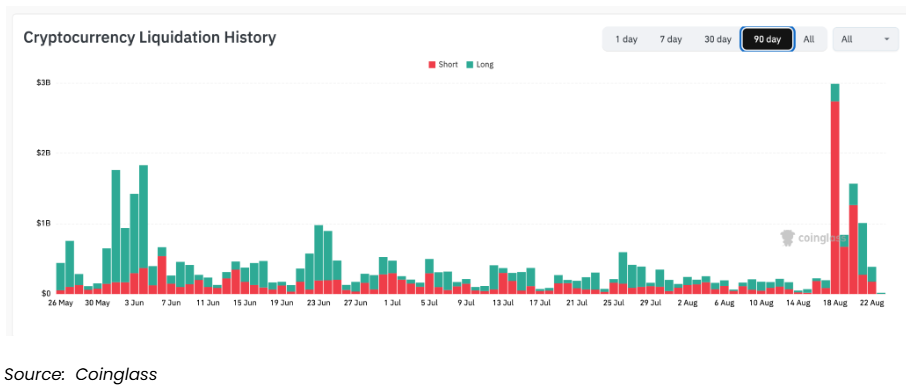912x387 pixels.
Task: Click the Cryptocurrency Liquidation History title
Action: [x=149, y=38]
